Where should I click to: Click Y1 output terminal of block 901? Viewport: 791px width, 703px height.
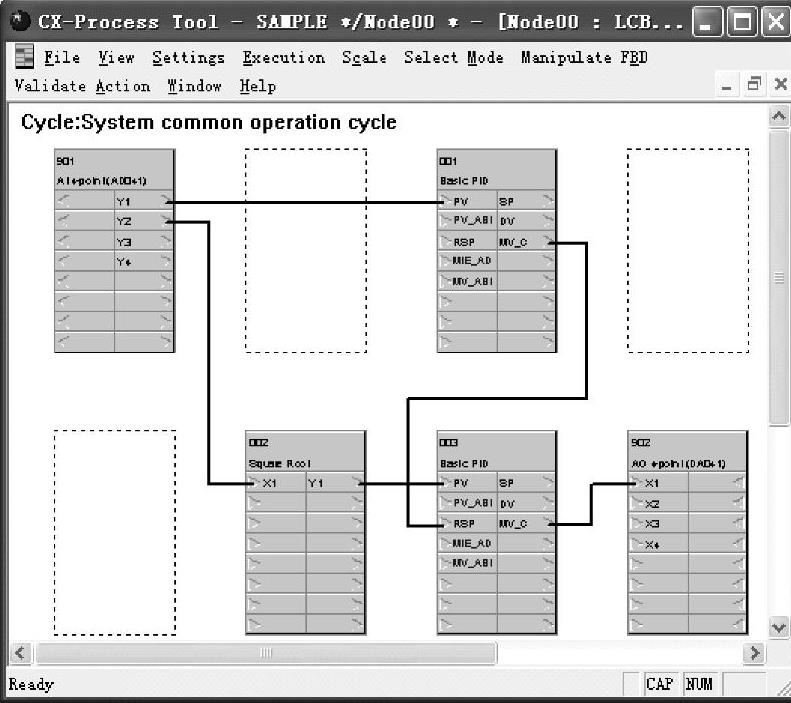coord(144,201)
